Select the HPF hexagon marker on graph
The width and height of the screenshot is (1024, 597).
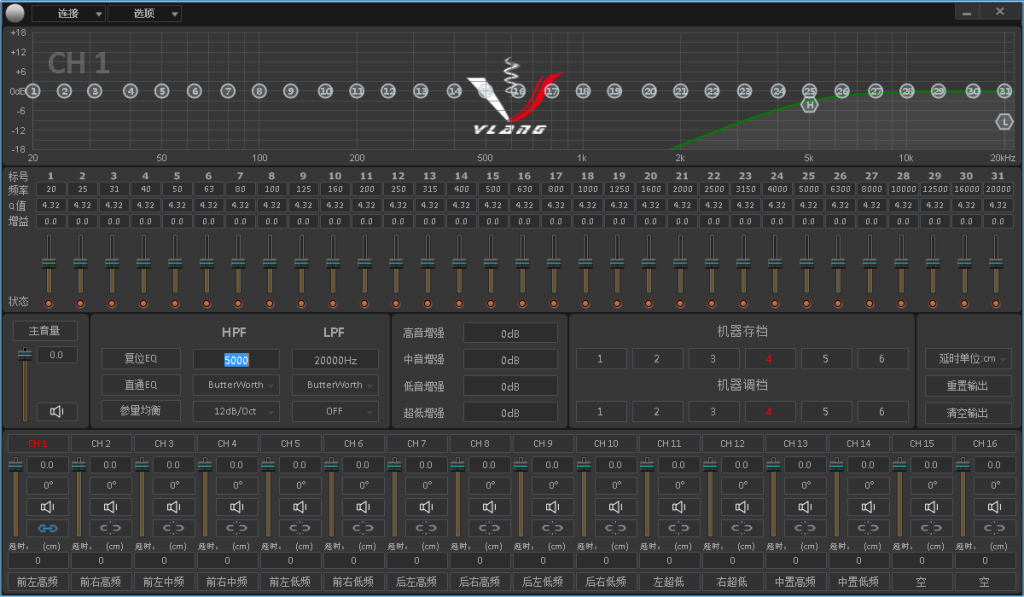pos(809,105)
